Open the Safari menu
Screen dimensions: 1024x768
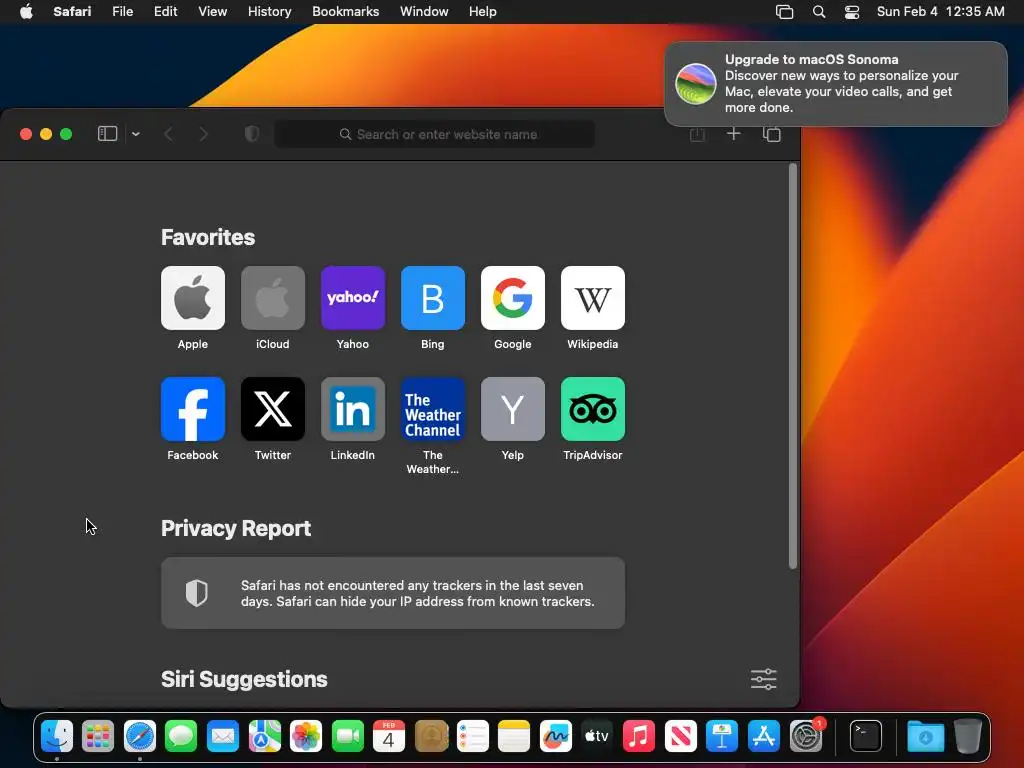pyautogui.click(x=72, y=11)
